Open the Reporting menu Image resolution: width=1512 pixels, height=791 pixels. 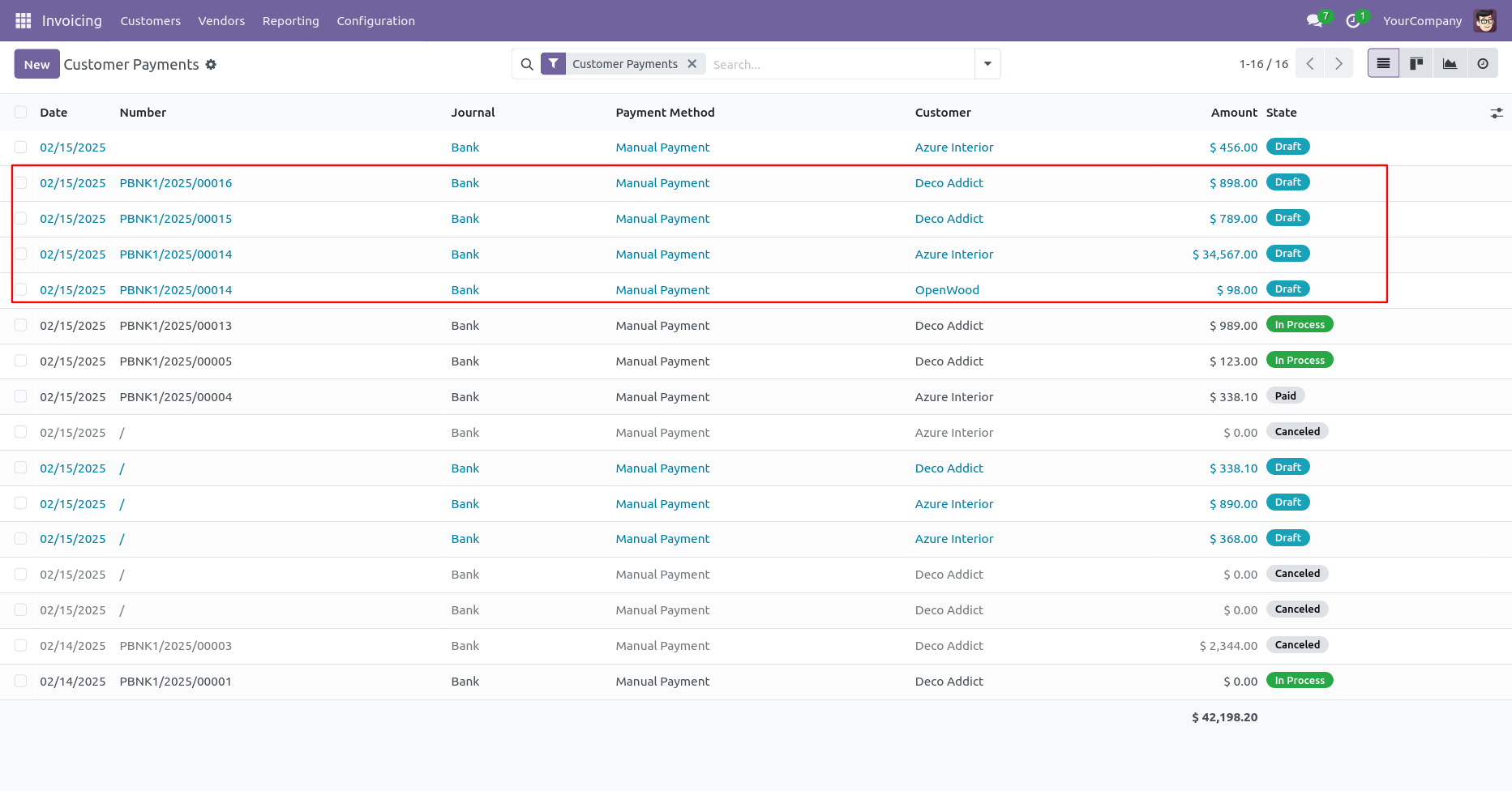click(x=291, y=21)
